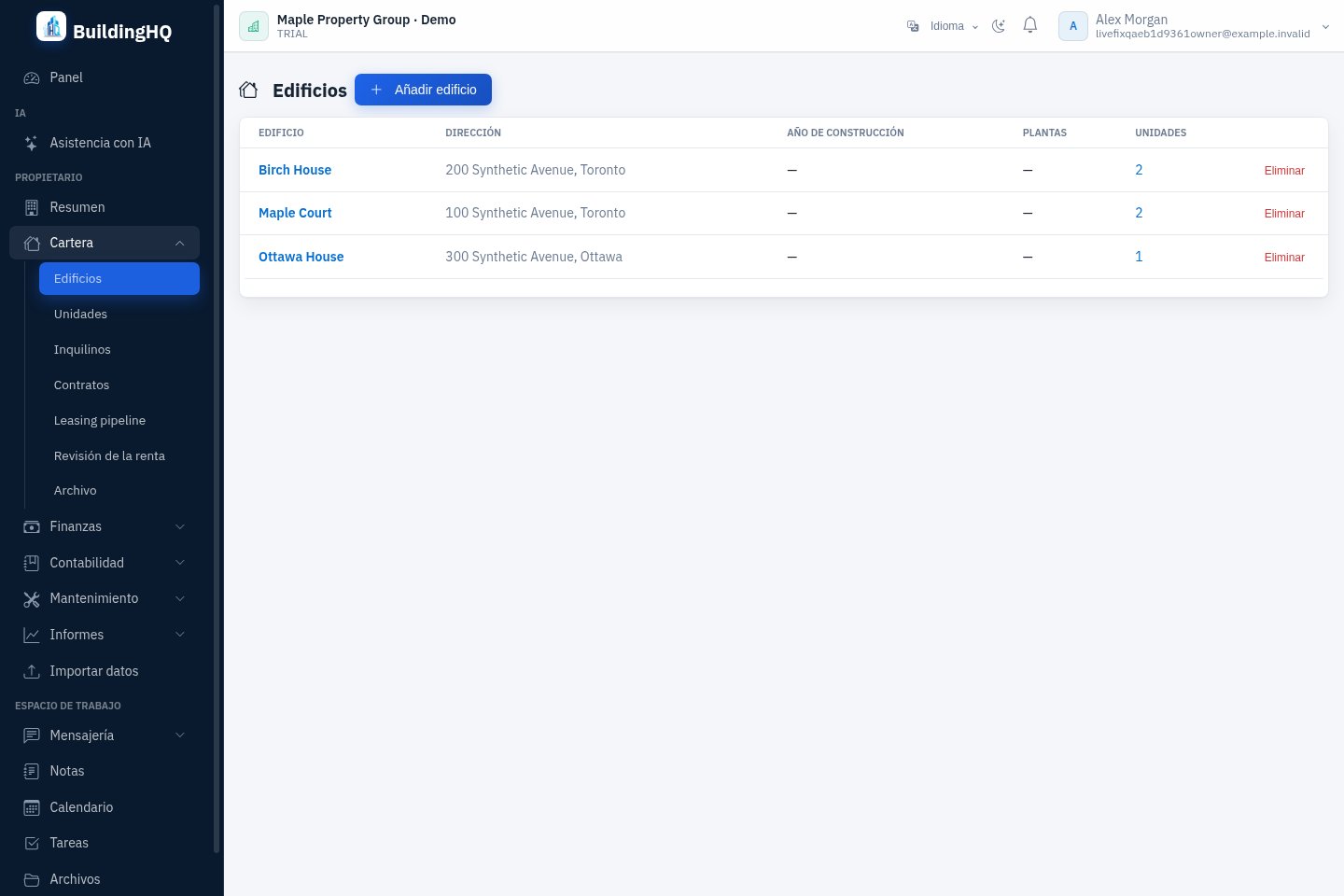Expand the Contabilidad section chevron
Screen dimensions: 1344x896
[x=180, y=563]
